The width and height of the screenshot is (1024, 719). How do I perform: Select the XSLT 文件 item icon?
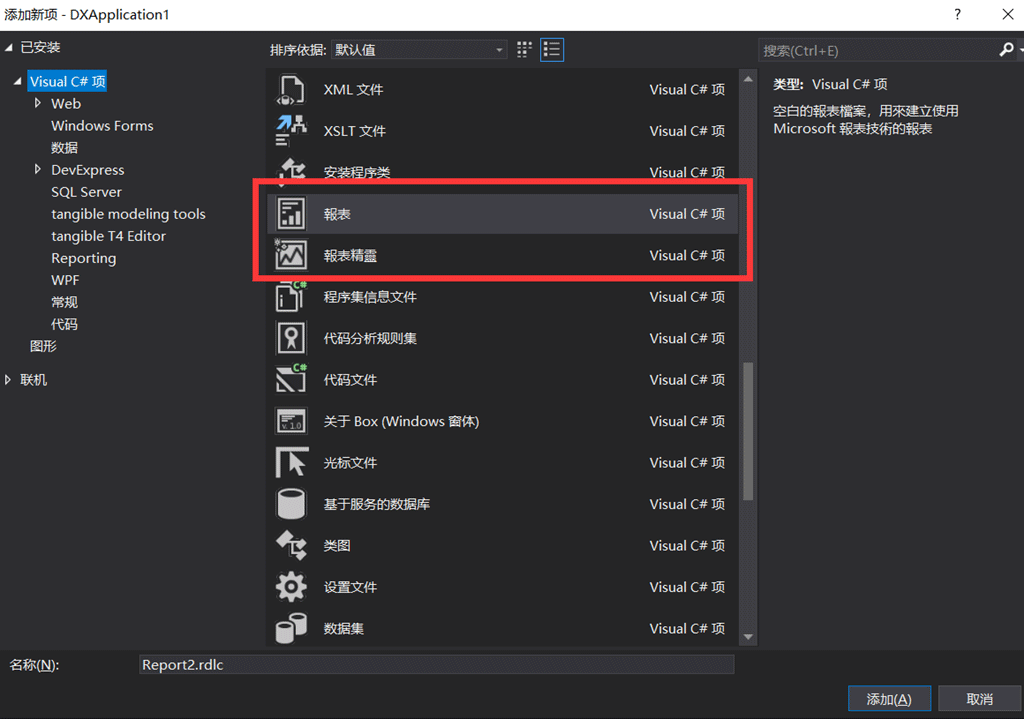[291, 131]
